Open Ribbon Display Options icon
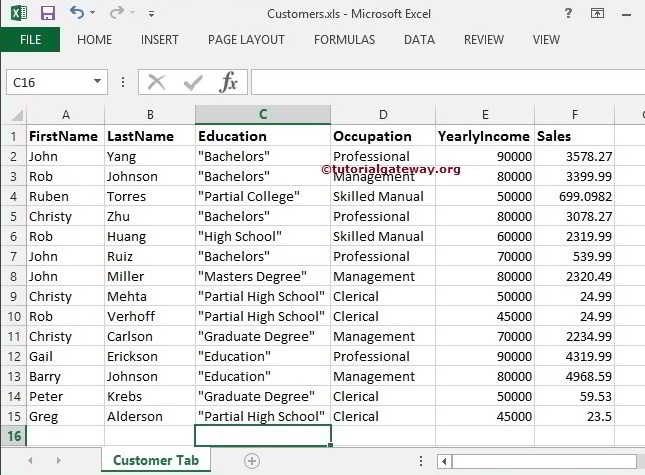Viewport: 645px width, 475px height. click(597, 14)
